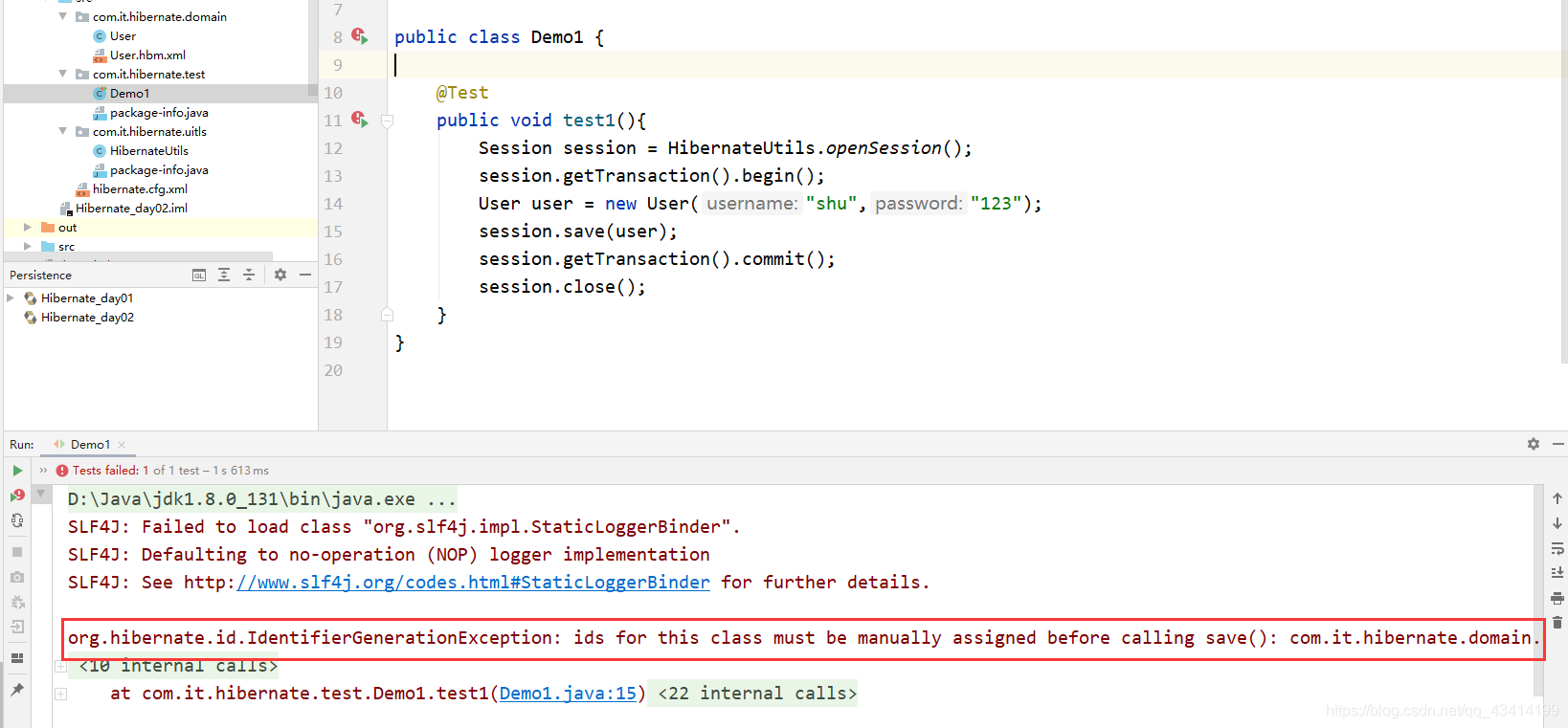Screen dimensions: 1568x728
Task: Collapse test1 method fold marker
Action: (388, 121)
